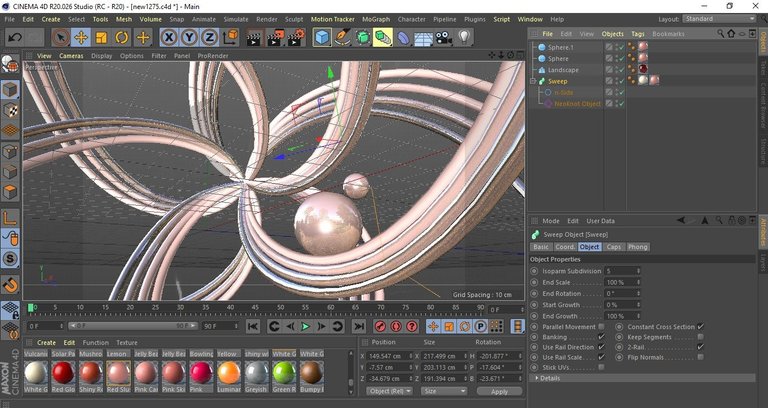Select the Live Selection arrow tool
Screen dimensions: 768x408
[61, 37]
